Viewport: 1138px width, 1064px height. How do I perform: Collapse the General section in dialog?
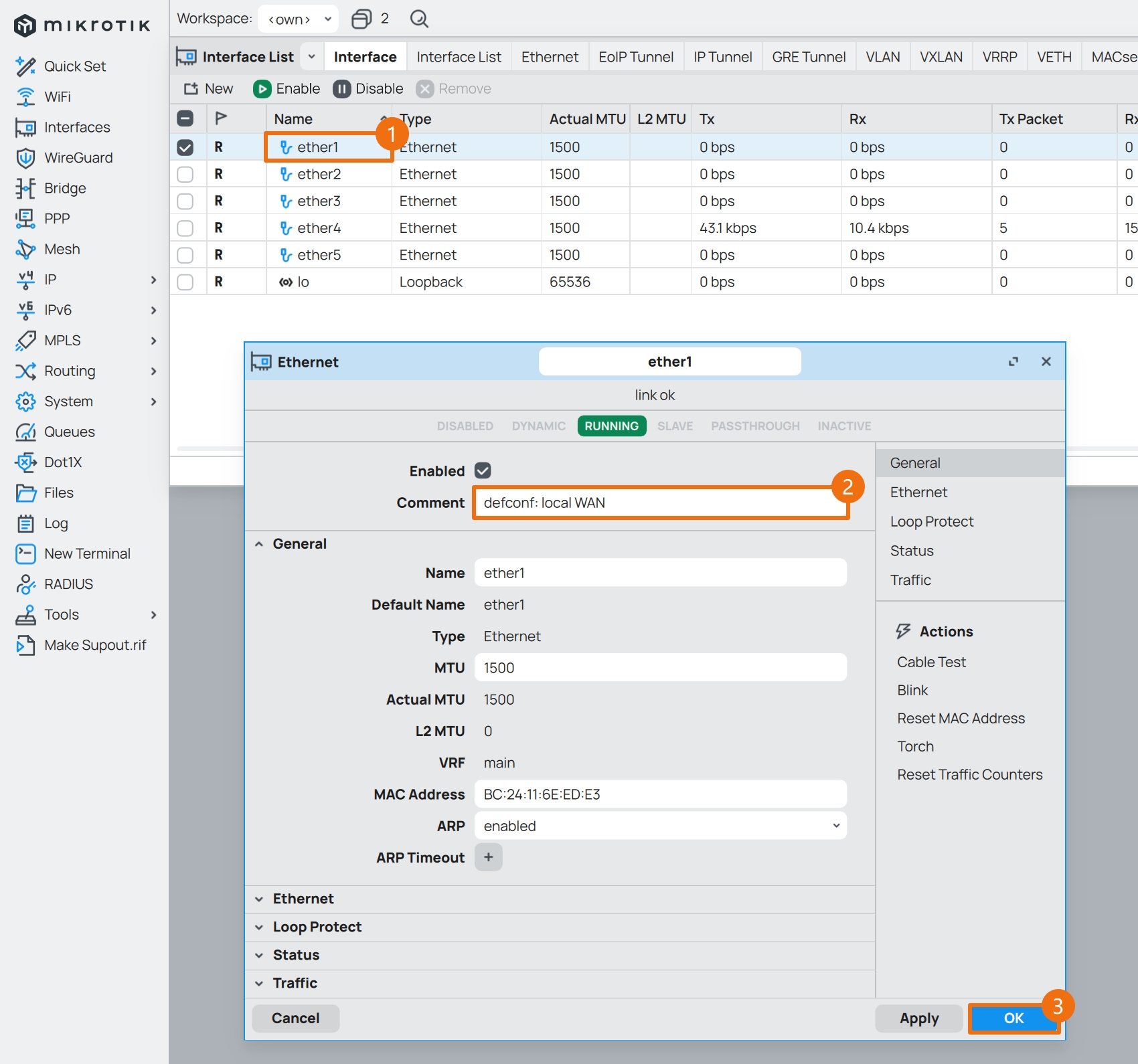(259, 544)
